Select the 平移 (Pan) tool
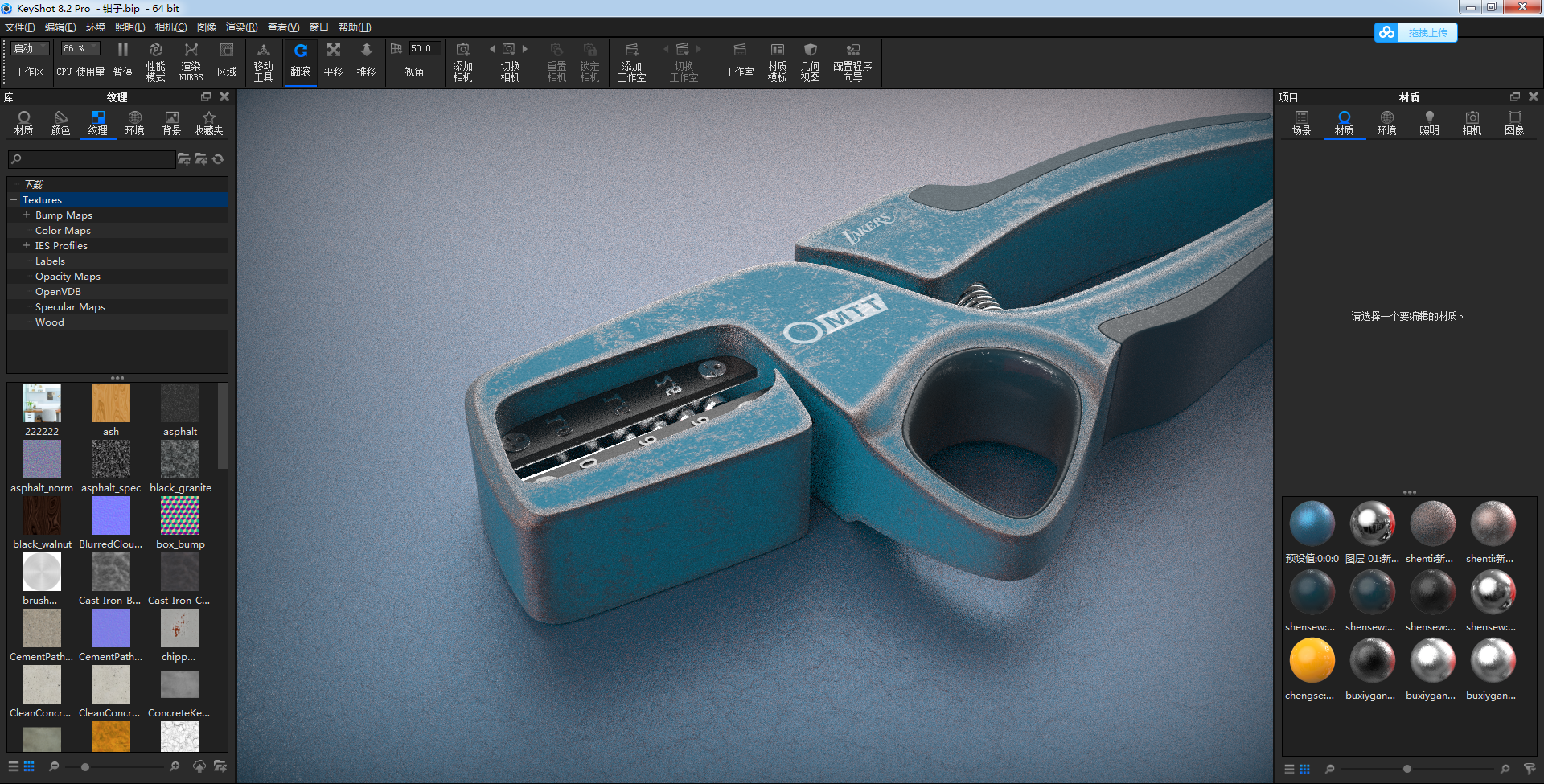This screenshot has height=784, width=1544. (x=333, y=63)
